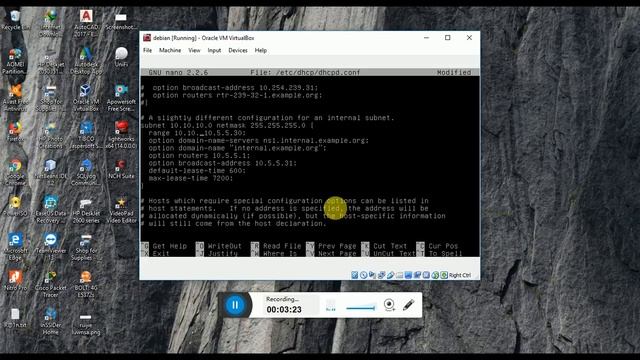
Task: Open the Recycle Bin desktop icon
Action: 15,20
